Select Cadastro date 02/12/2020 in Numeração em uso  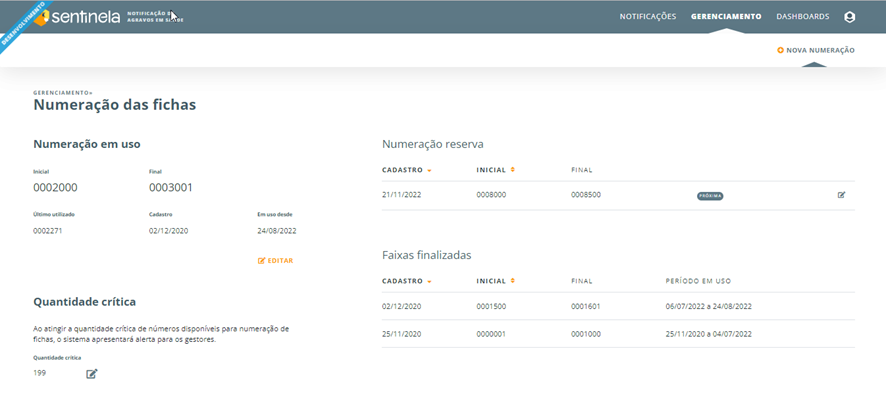(168, 231)
